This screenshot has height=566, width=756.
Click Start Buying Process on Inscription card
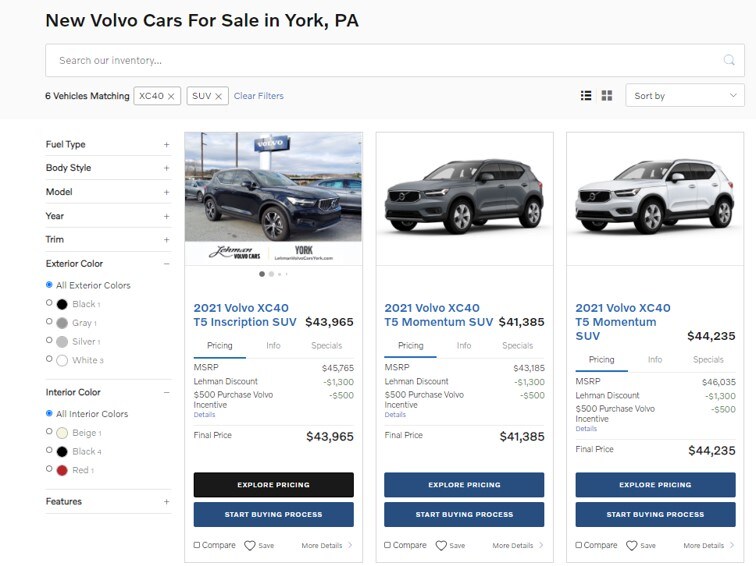273,514
